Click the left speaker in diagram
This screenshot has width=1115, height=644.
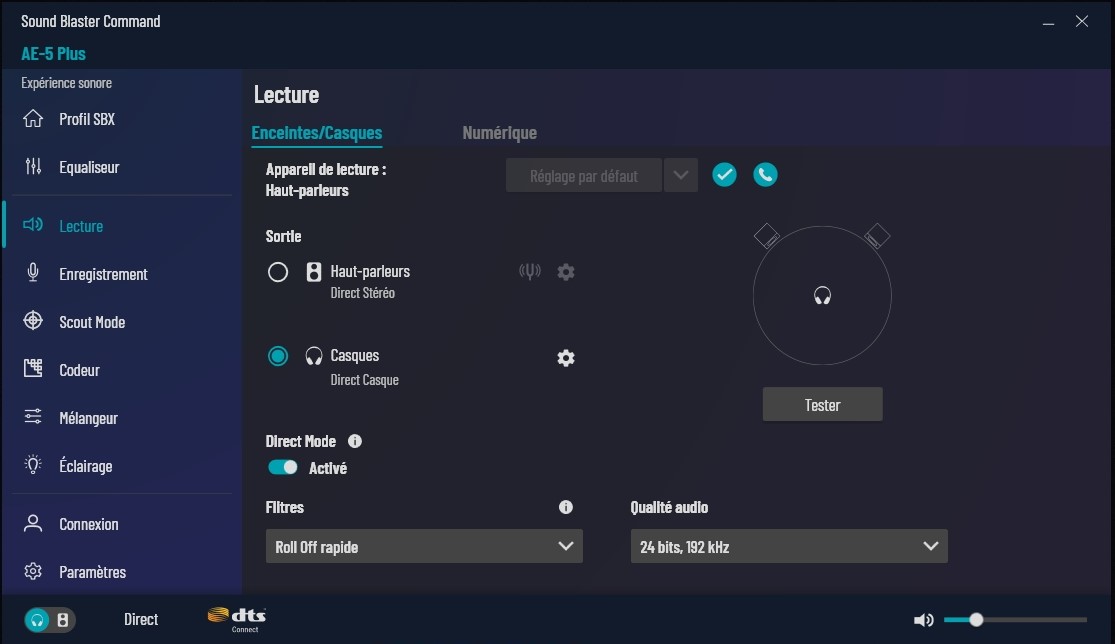pos(767,235)
